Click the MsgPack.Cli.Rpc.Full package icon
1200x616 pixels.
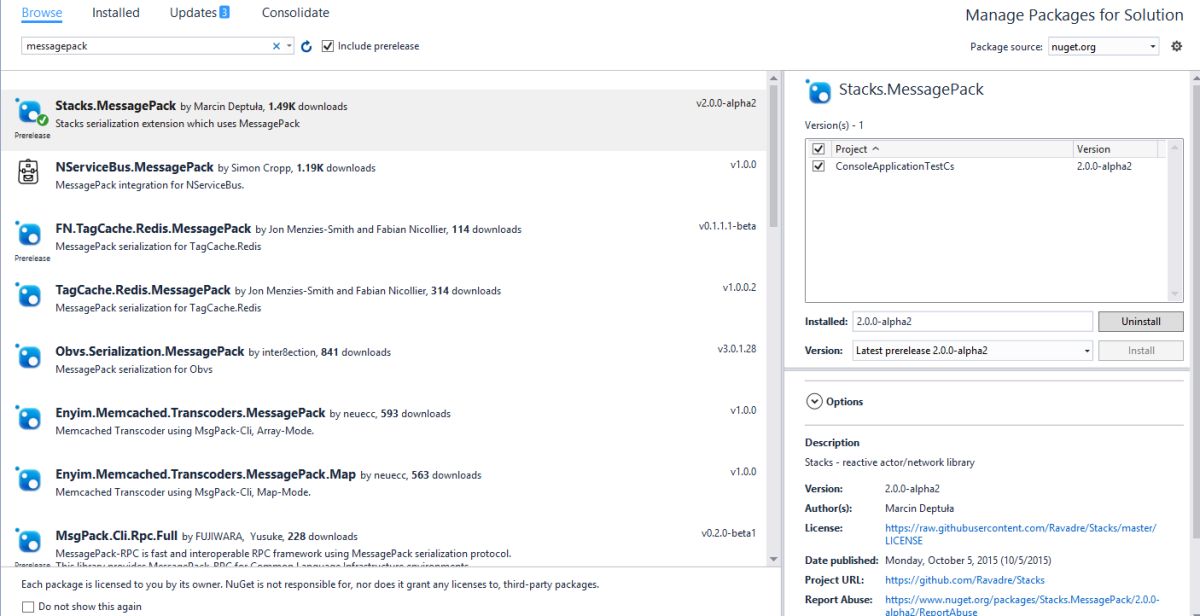[28, 541]
